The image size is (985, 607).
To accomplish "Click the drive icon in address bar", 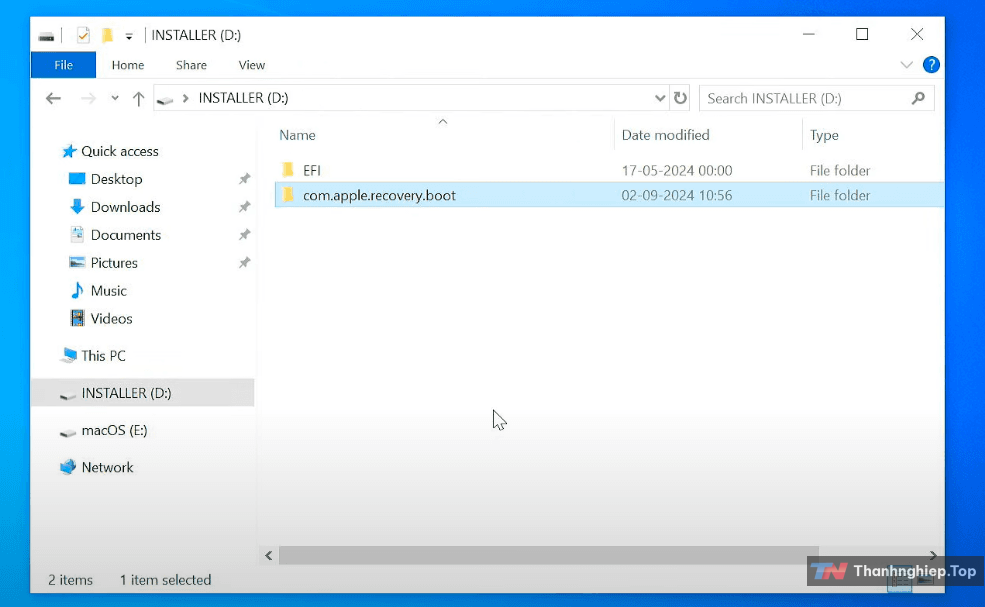I will coord(165,99).
